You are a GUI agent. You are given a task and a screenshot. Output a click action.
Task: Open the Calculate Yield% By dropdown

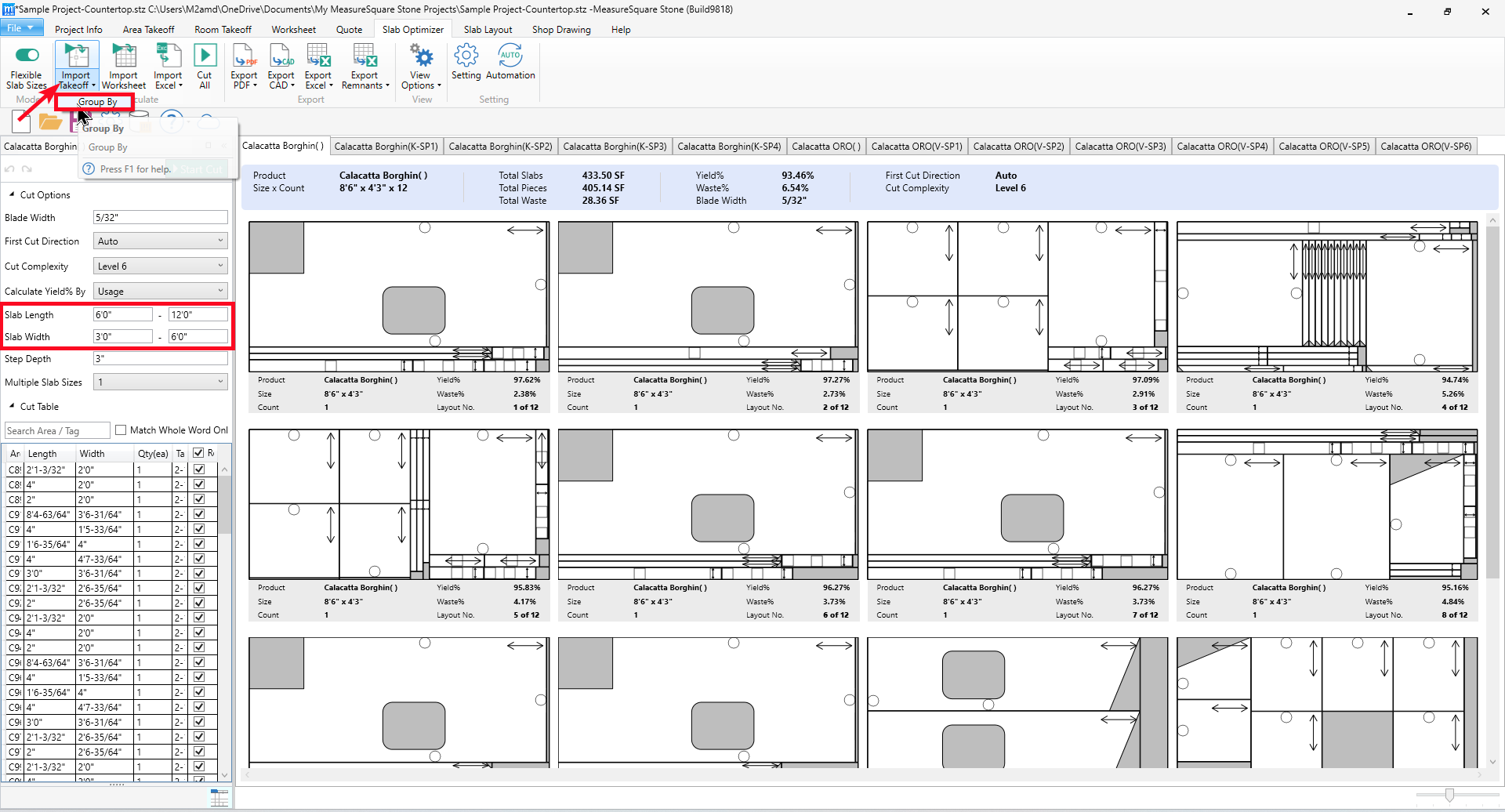[160, 292]
